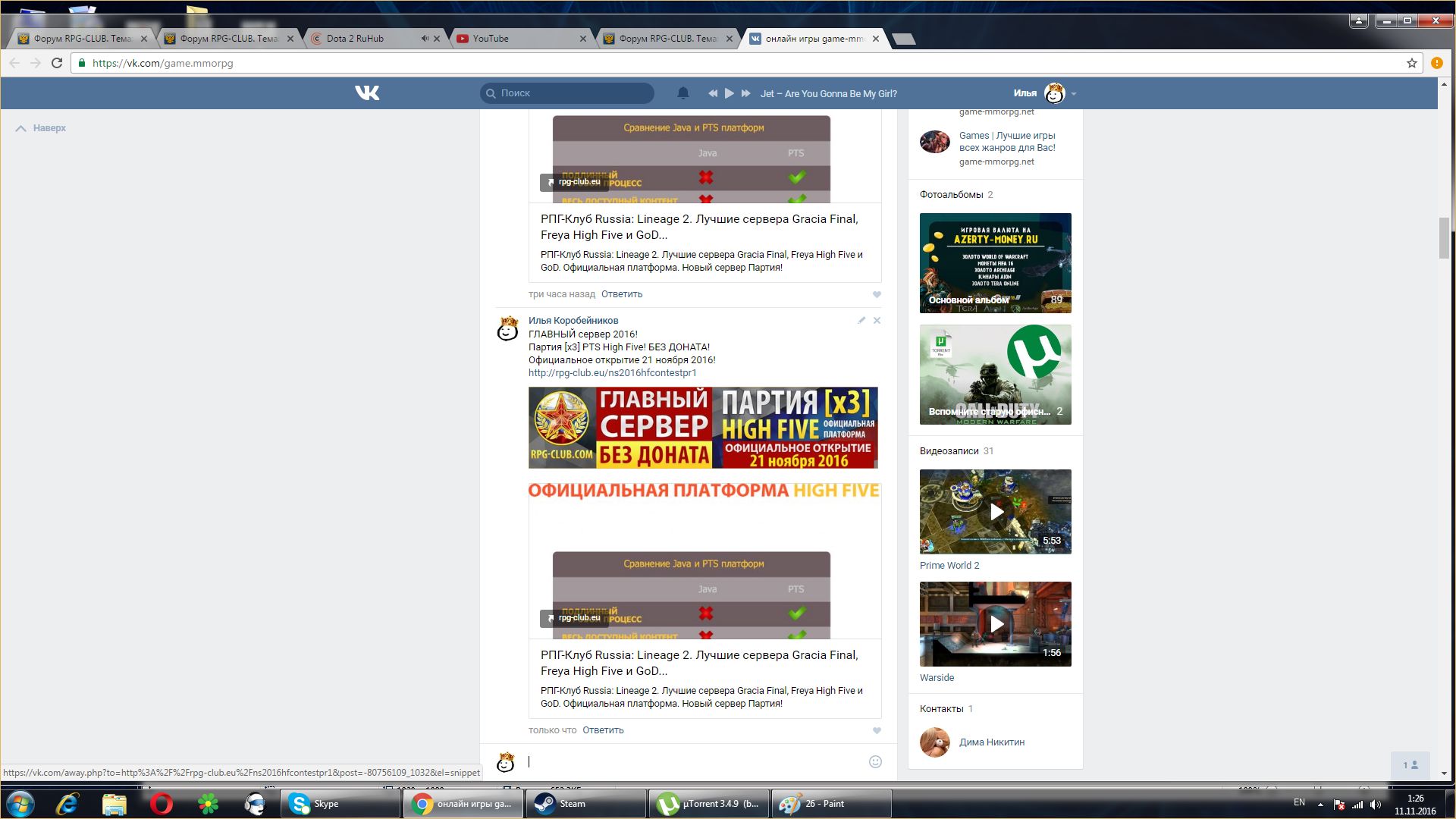Click the VK logo home icon

point(367,93)
